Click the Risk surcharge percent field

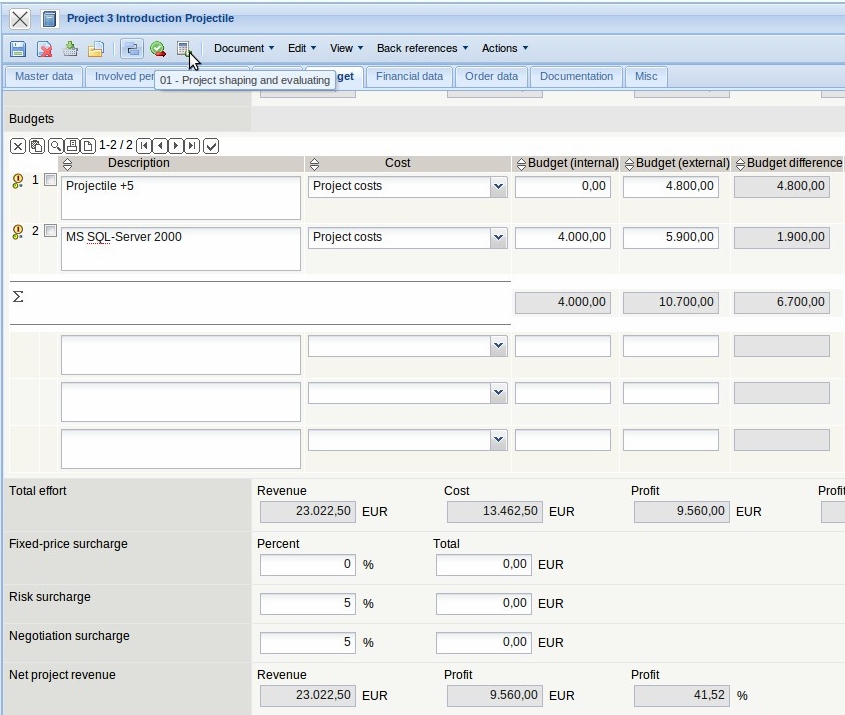click(307, 603)
